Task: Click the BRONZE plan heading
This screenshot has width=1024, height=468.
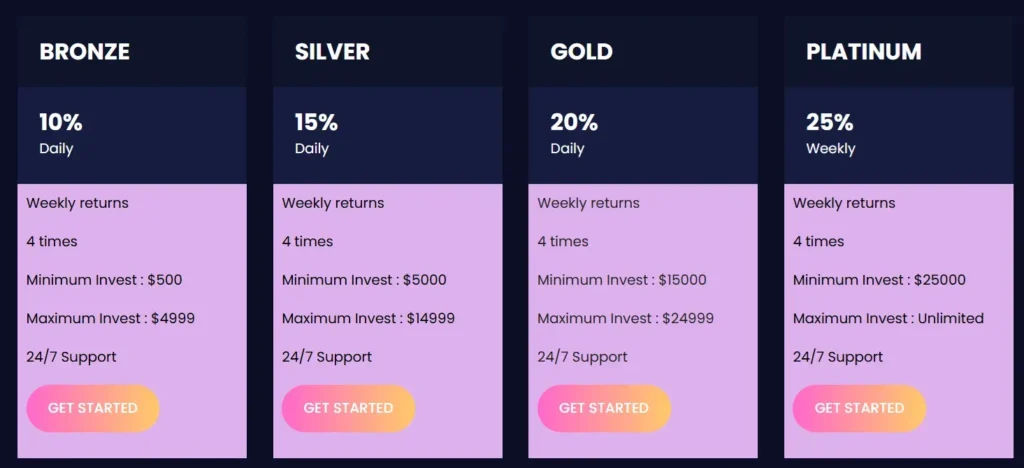Action: (85, 52)
